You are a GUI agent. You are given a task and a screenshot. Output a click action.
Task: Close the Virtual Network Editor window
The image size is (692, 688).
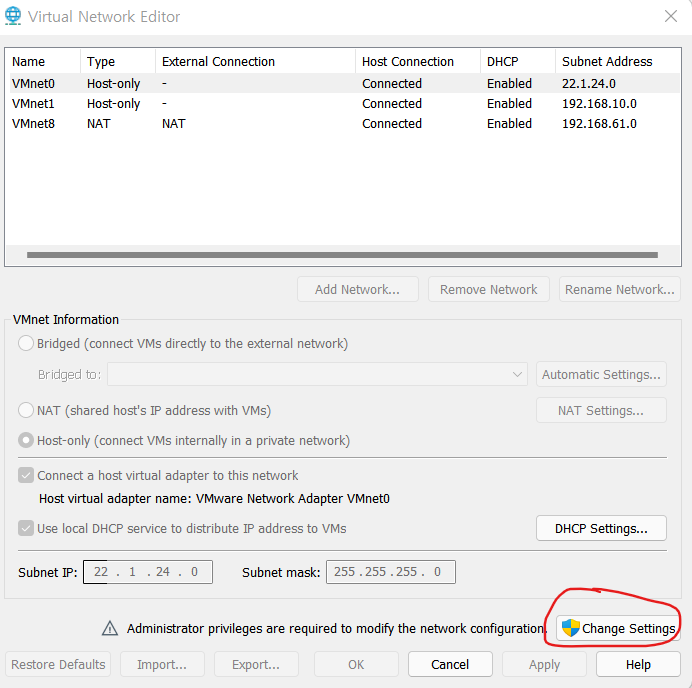point(671,16)
